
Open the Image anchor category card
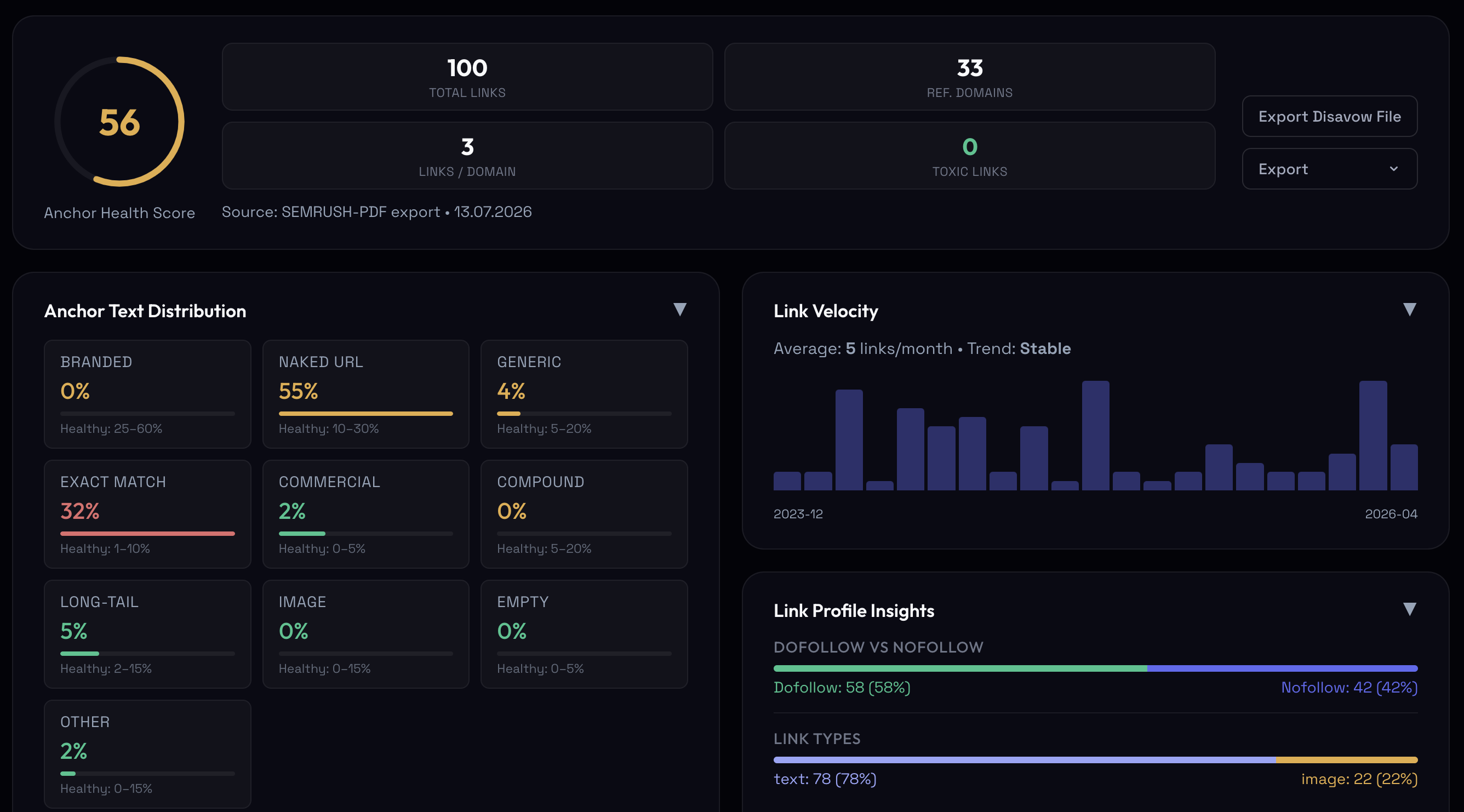pos(366,634)
